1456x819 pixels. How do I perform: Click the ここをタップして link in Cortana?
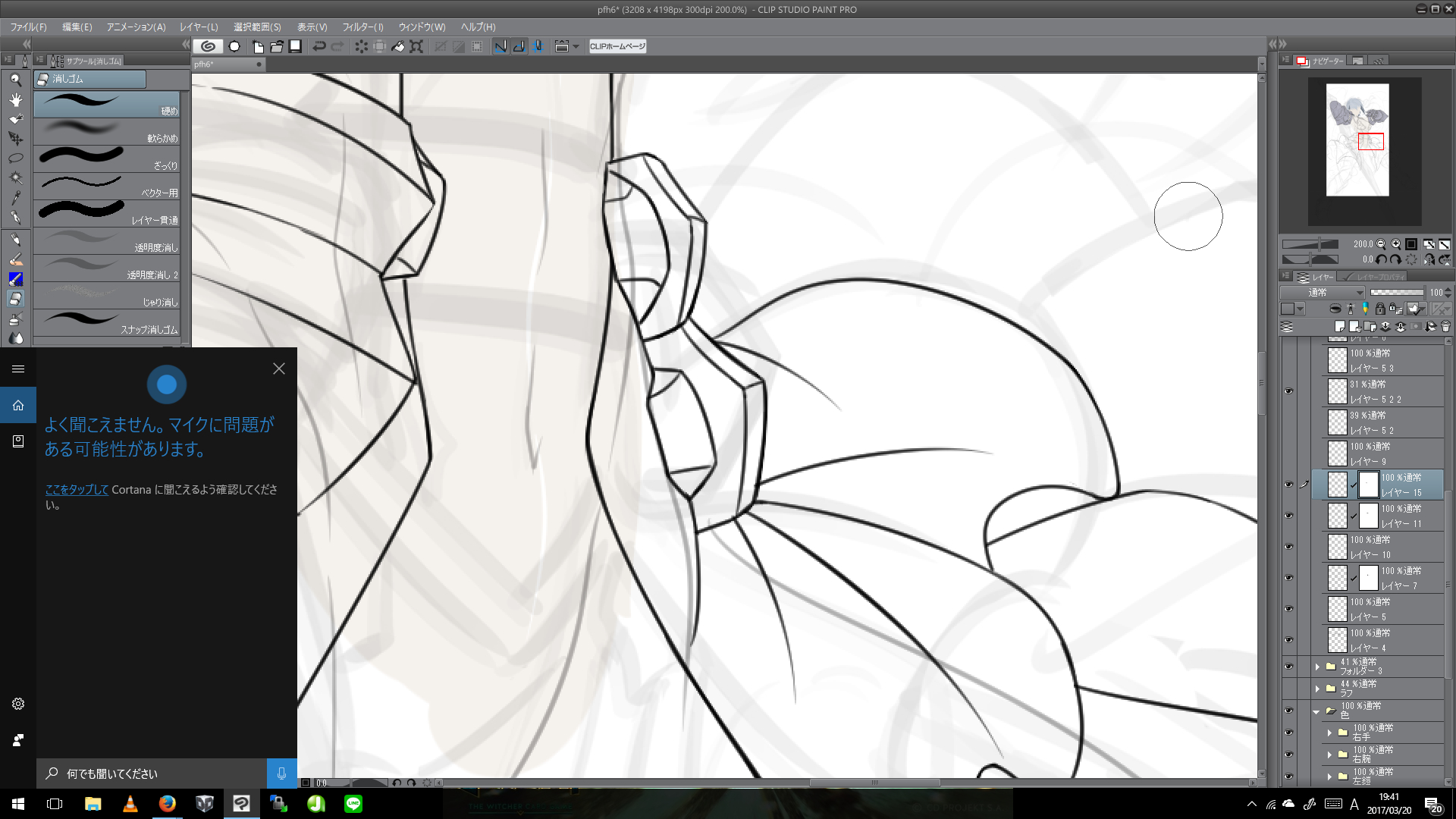[77, 490]
